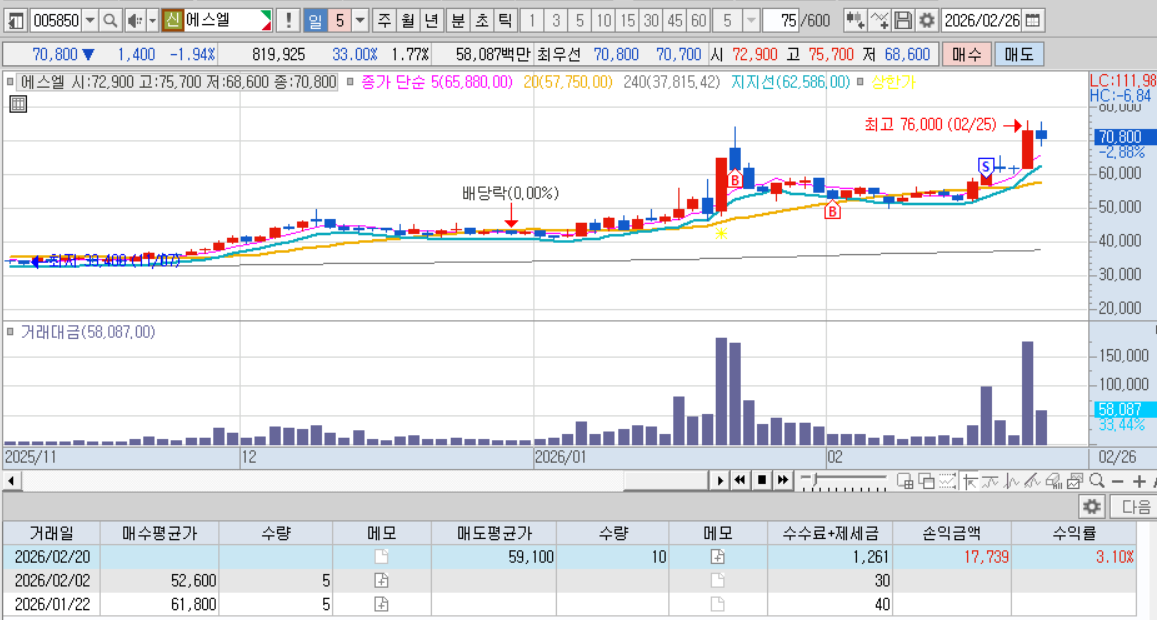
Task: Click the eraser drawing tool icon
Action: 1053,481
